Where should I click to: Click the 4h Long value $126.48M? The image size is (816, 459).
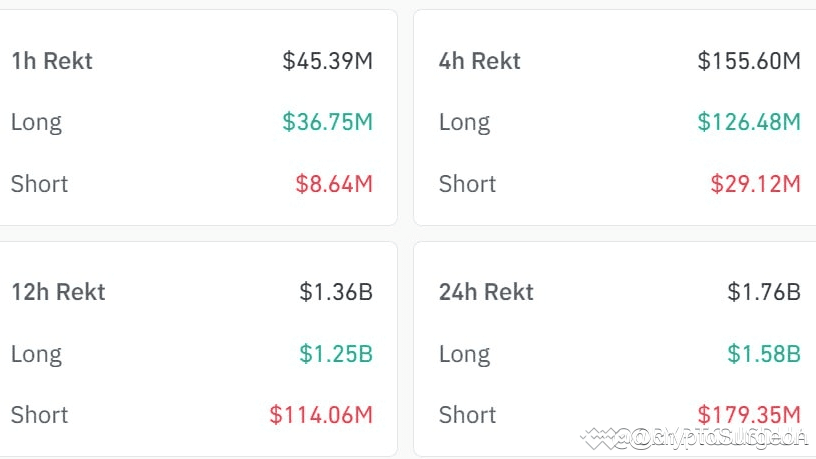[x=749, y=122]
